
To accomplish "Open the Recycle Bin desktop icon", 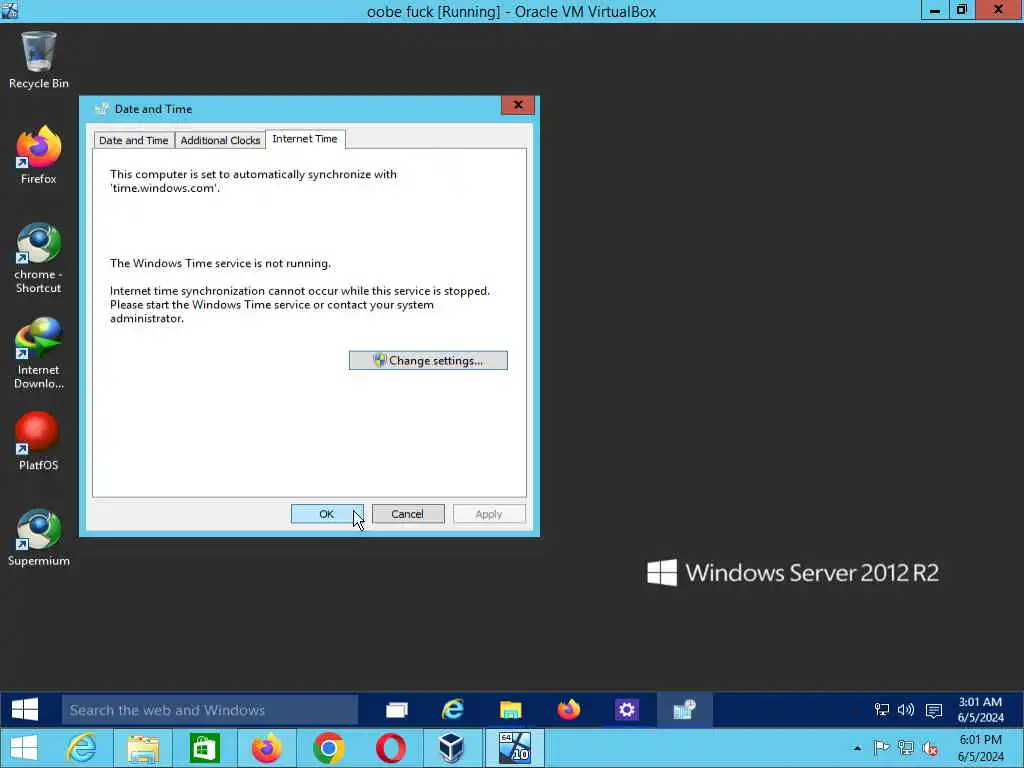I will pyautogui.click(x=39, y=60).
